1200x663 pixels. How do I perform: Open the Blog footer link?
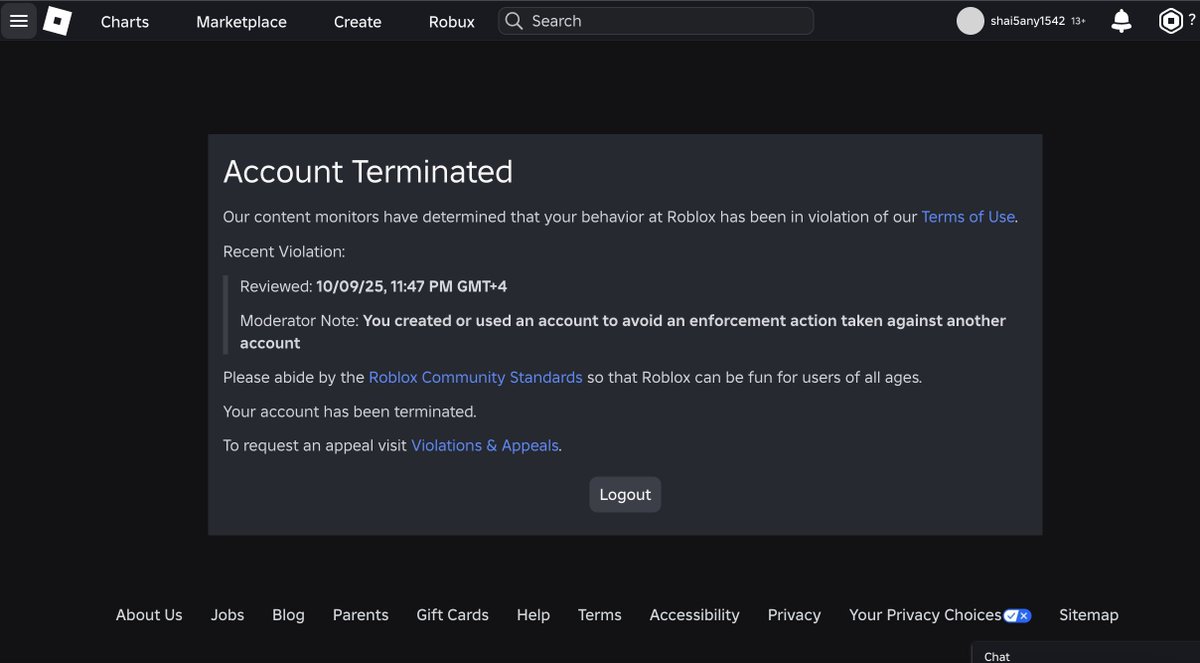click(288, 615)
